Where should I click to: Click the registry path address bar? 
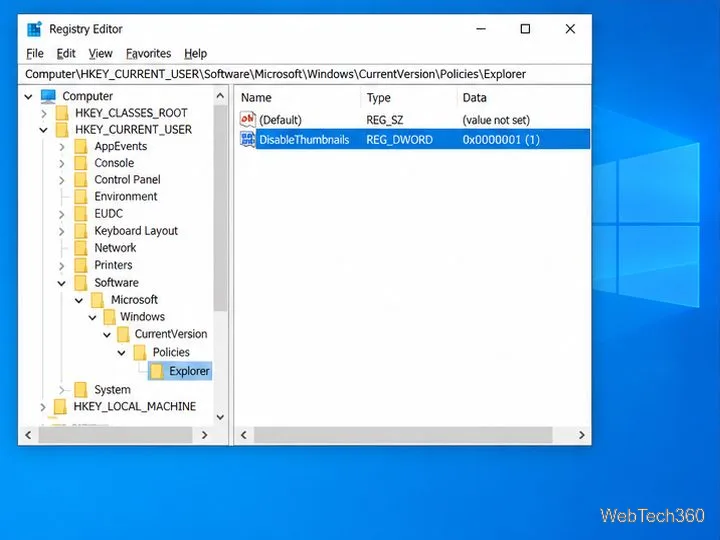(x=305, y=74)
